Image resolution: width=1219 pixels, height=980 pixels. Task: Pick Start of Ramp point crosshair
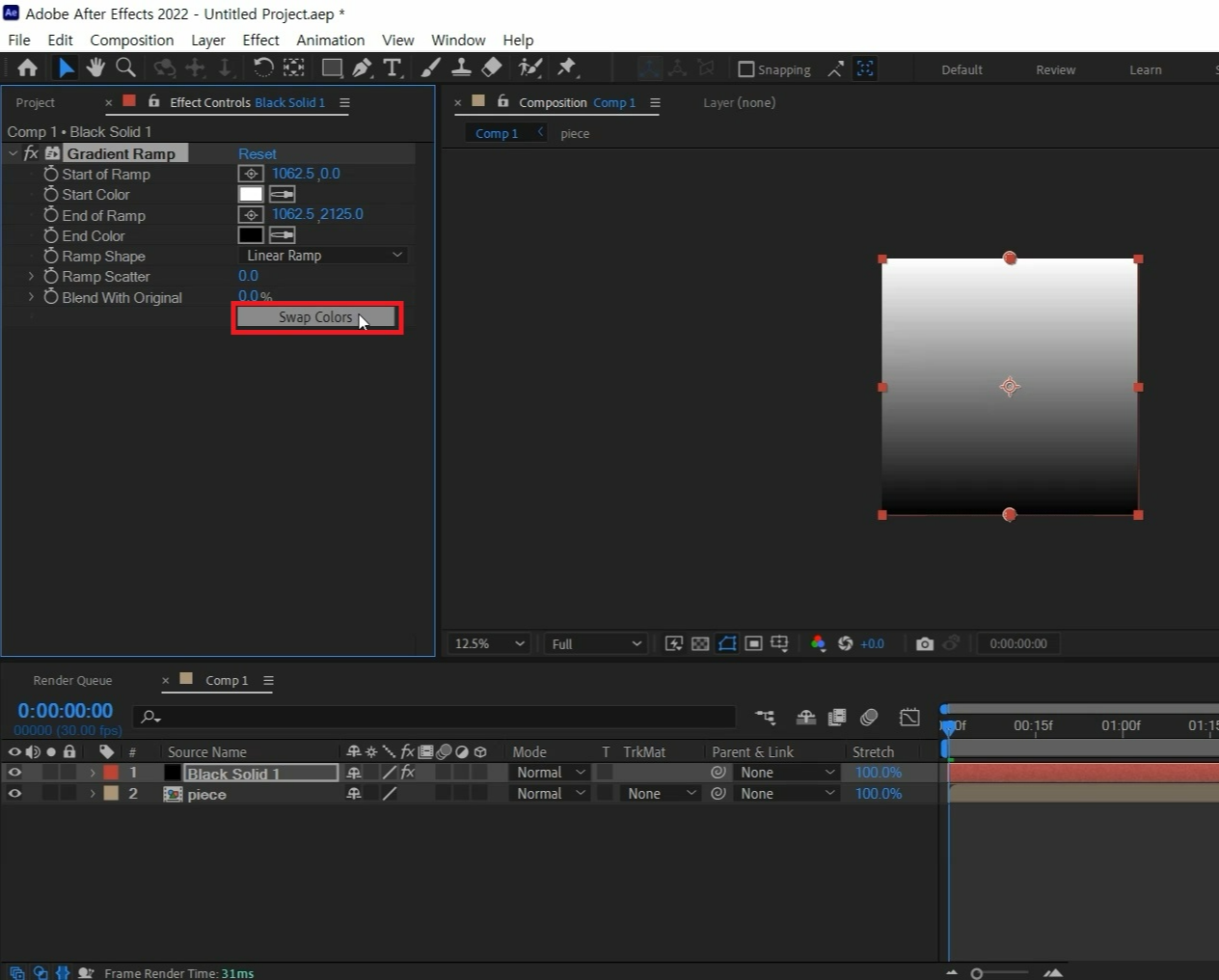tap(251, 174)
